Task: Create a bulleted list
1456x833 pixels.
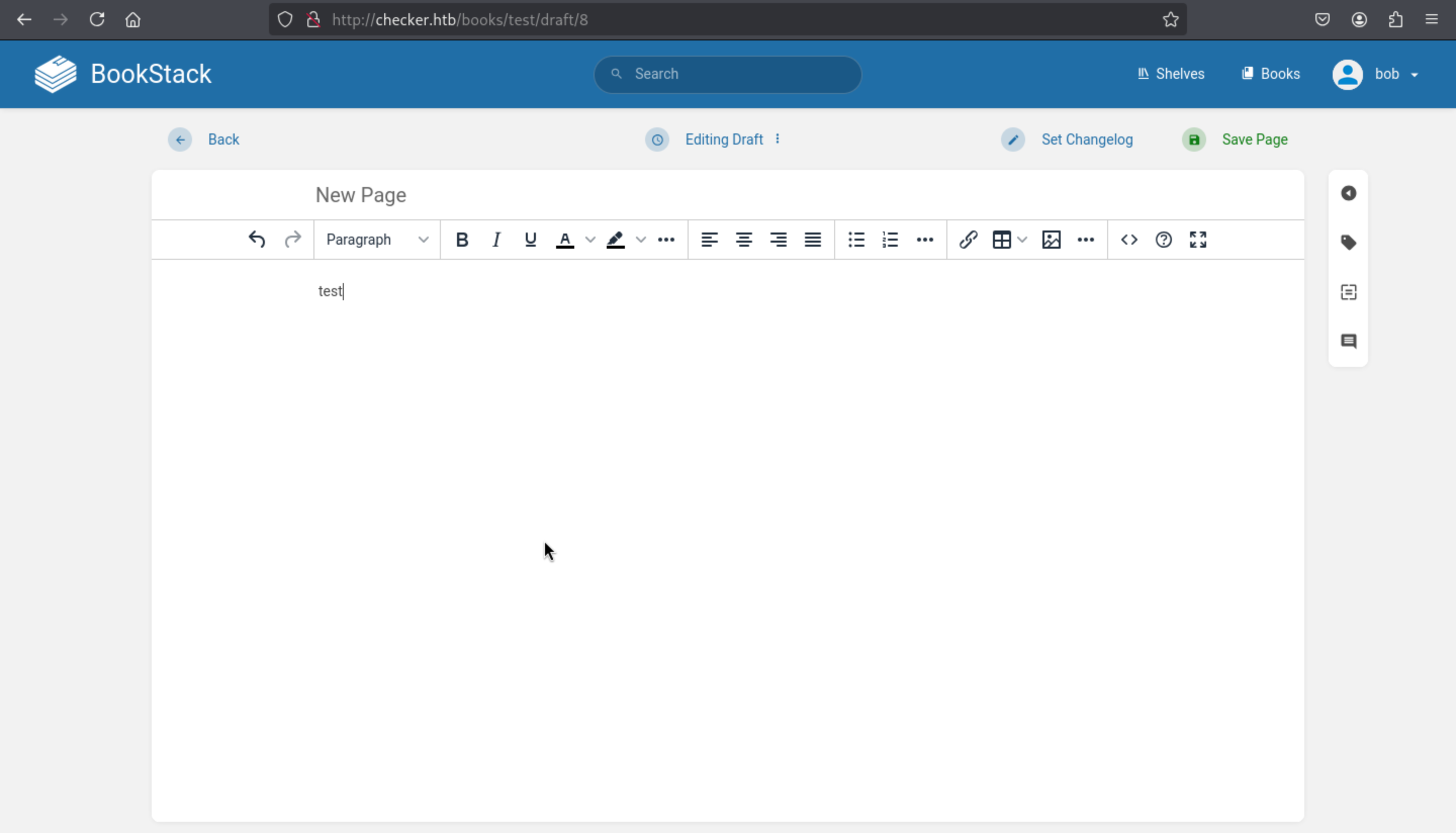Action: pos(856,240)
